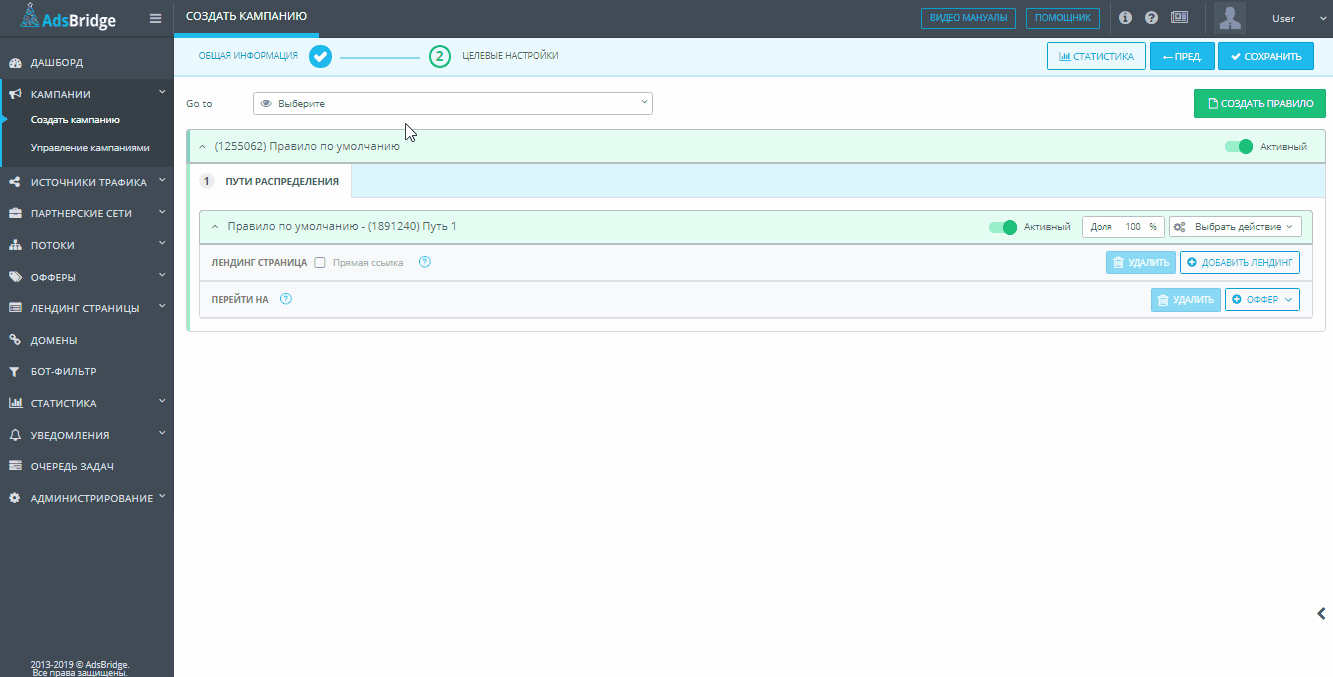Click the Помощник button
The height and width of the screenshot is (677, 1333).
(x=1063, y=18)
